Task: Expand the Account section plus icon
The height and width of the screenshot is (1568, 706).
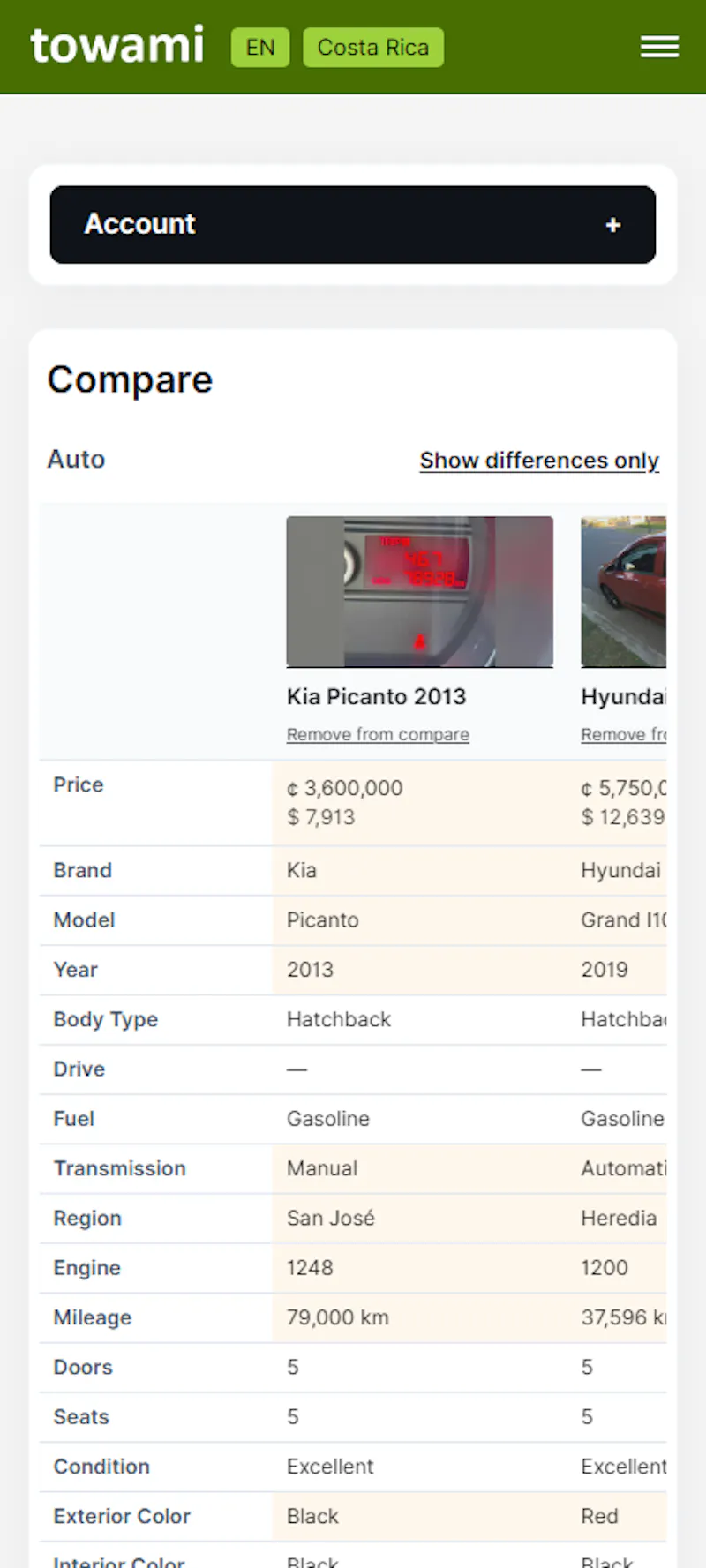Action: pyautogui.click(x=613, y=225)
